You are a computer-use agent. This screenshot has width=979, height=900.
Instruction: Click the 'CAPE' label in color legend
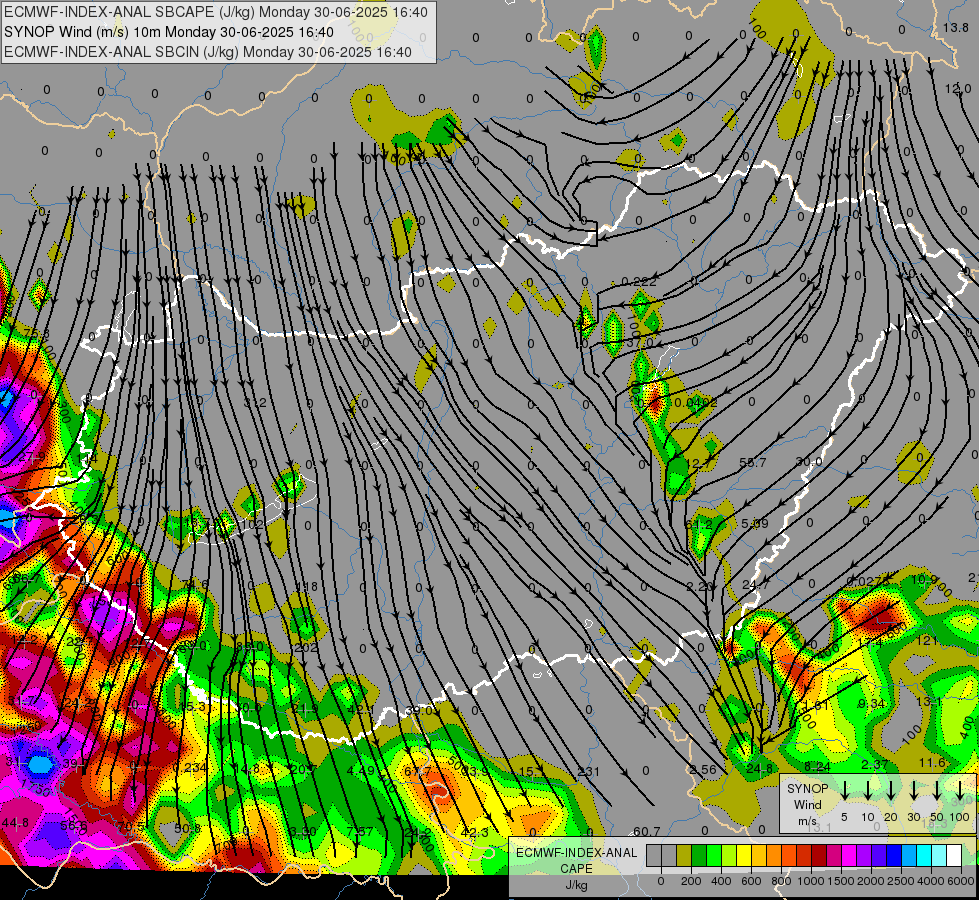[576, 869]
